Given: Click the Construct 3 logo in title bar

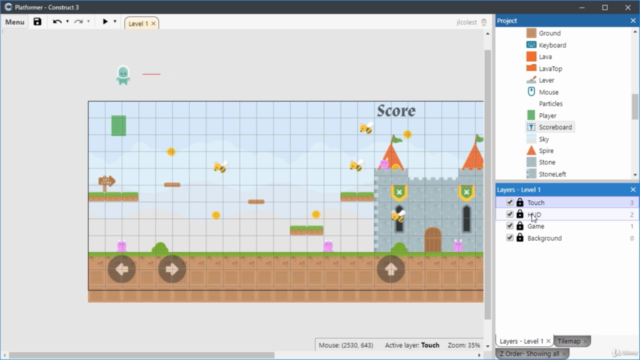Looking at the screenshot, I should pos(8,7).
